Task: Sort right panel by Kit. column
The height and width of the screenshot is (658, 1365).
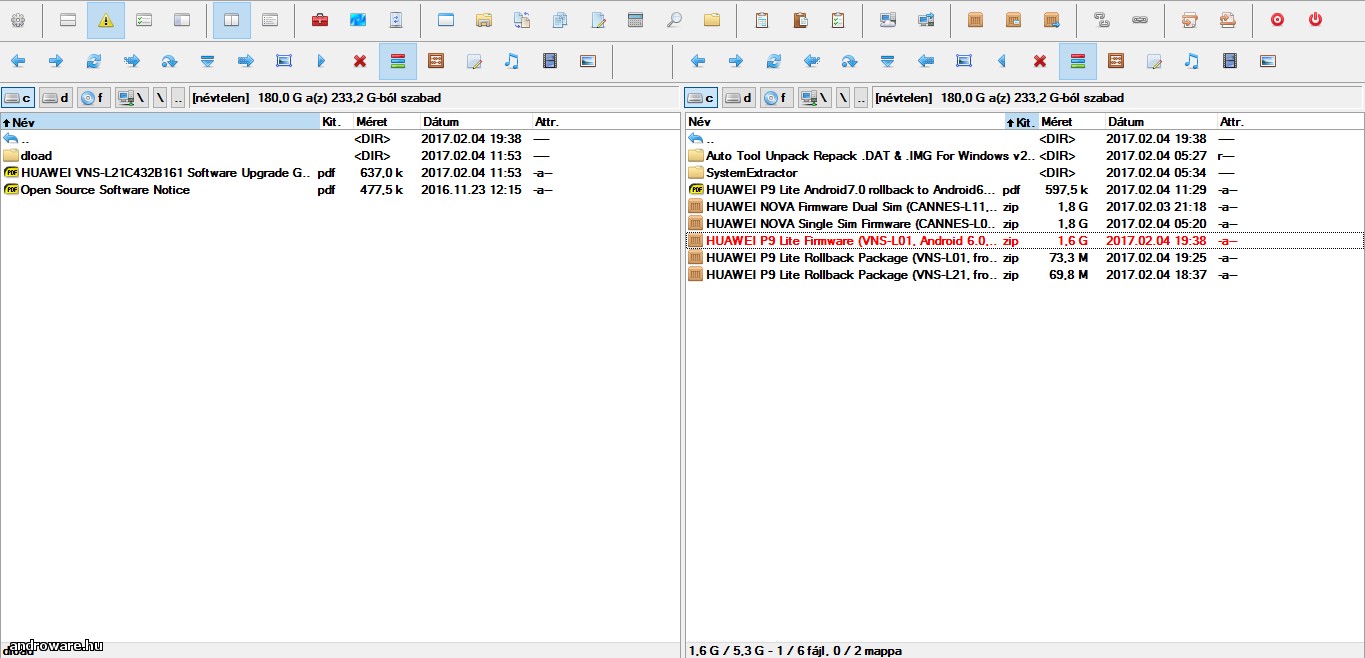Action: coord(1021,122)
